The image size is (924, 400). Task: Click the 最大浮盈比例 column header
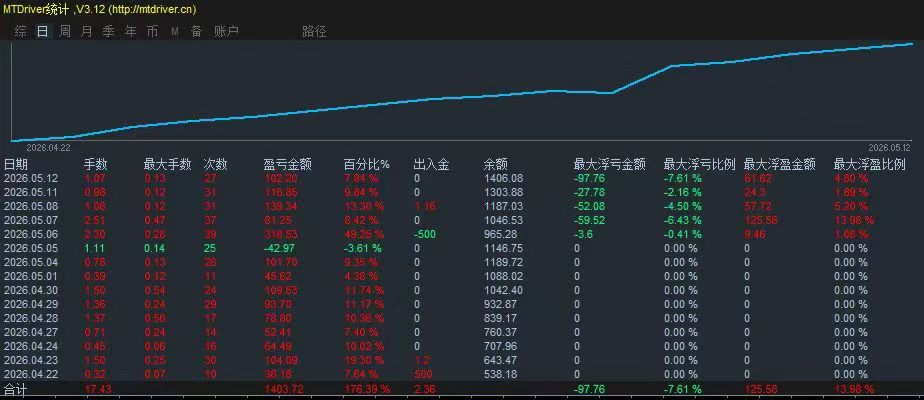(x=869, y=164)
